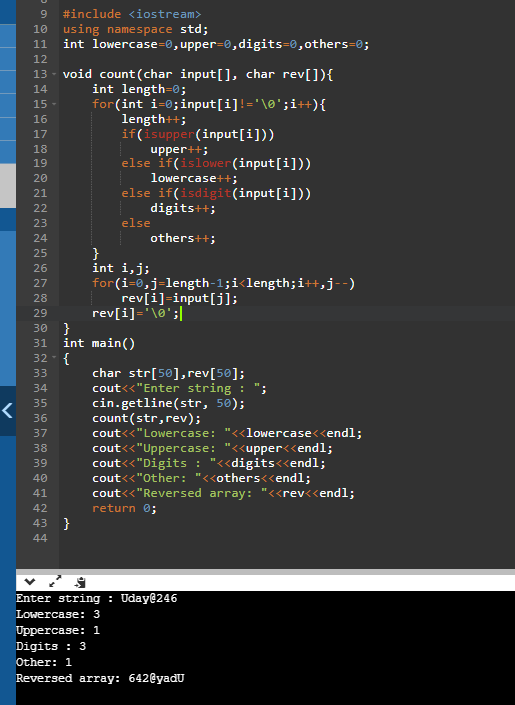Click the 'void count(char input[], char rev[])' line
Screen dimensions: 515x705
[198, 74]
